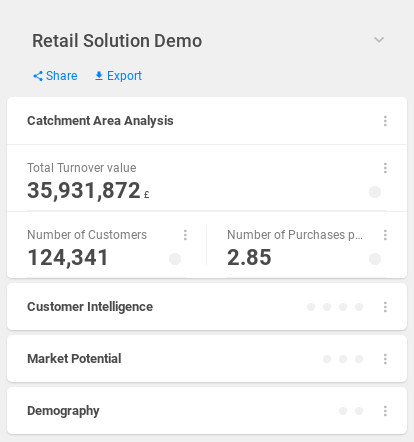414x442 pixels.
Task: Open Number of Purchases kebab menu
Action: [385, 235]
